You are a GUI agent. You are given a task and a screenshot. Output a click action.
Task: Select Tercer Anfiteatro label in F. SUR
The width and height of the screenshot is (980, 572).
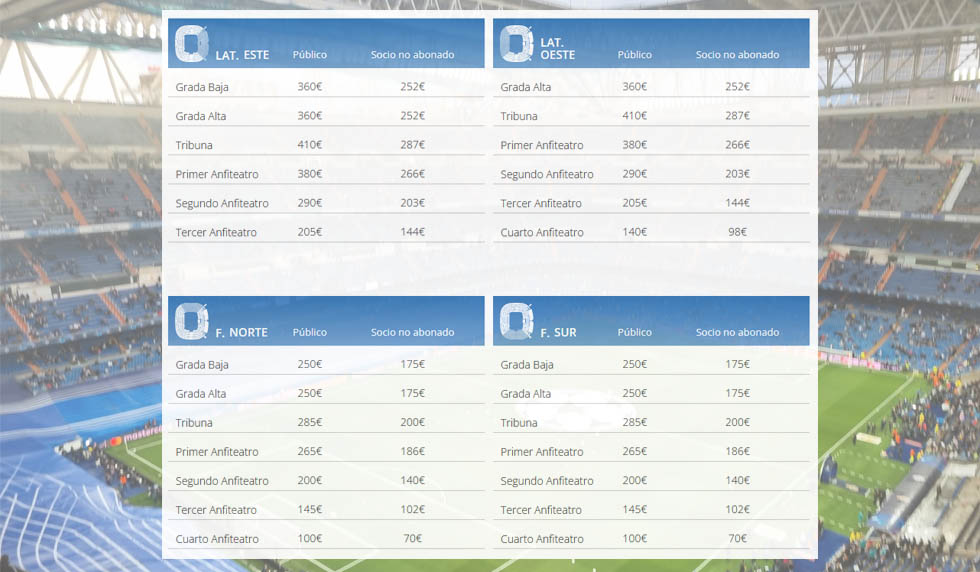click(541, 510)
